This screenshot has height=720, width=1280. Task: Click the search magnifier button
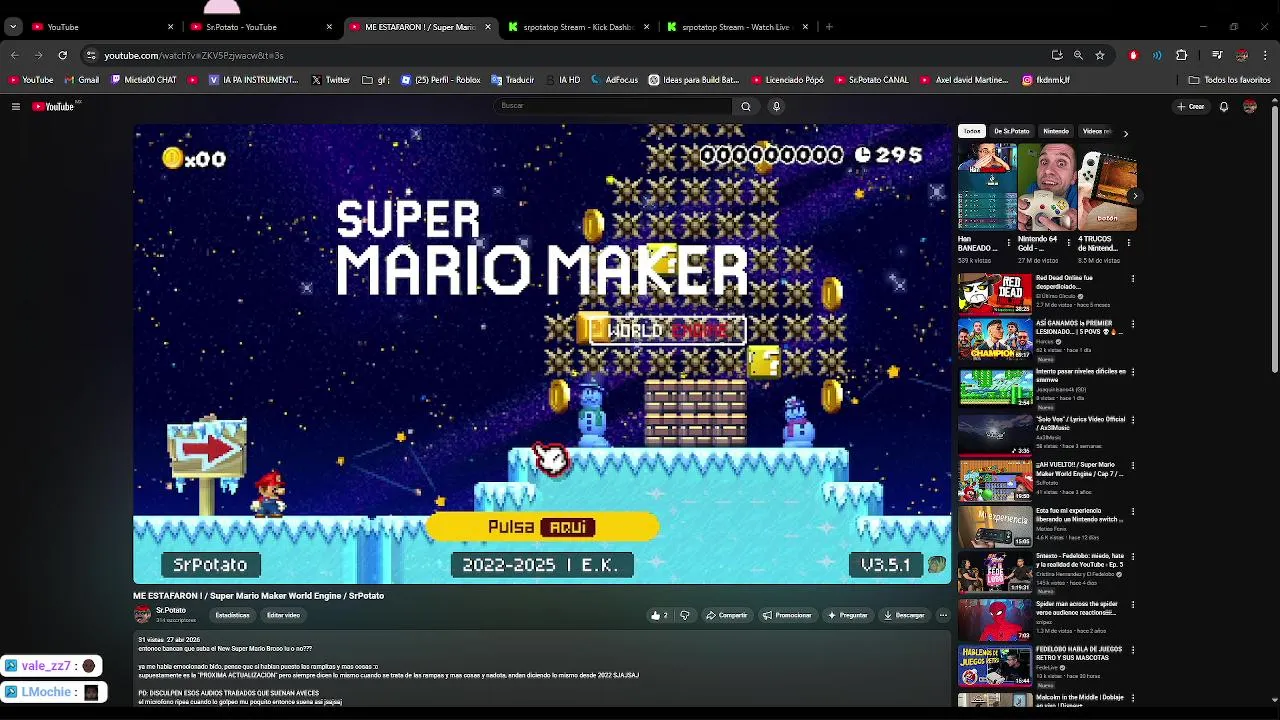(746, 106)
